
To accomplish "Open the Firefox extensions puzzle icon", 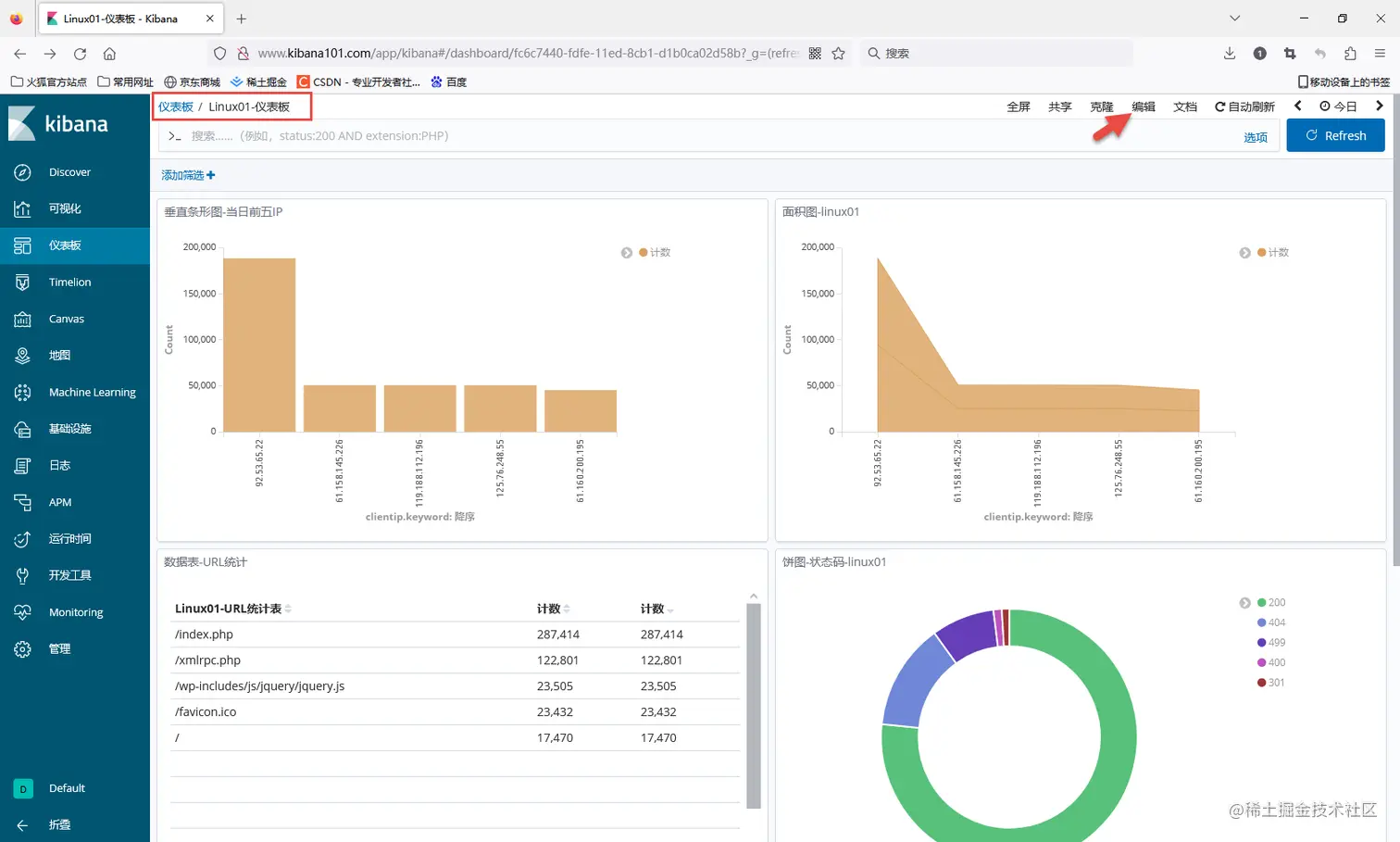I will (x=1350, y=54).
